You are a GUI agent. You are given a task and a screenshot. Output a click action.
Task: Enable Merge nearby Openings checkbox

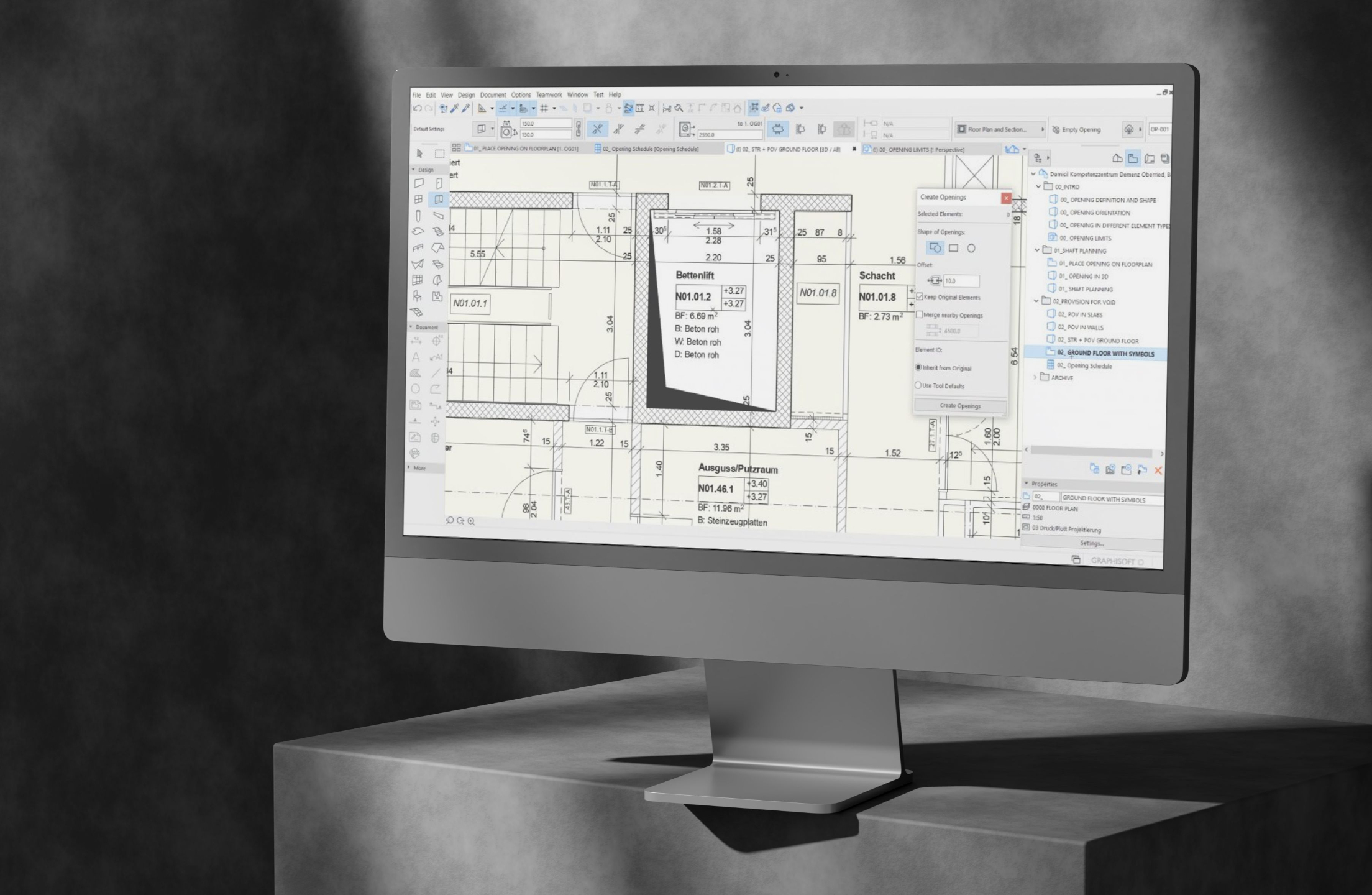tap(920, 314)
